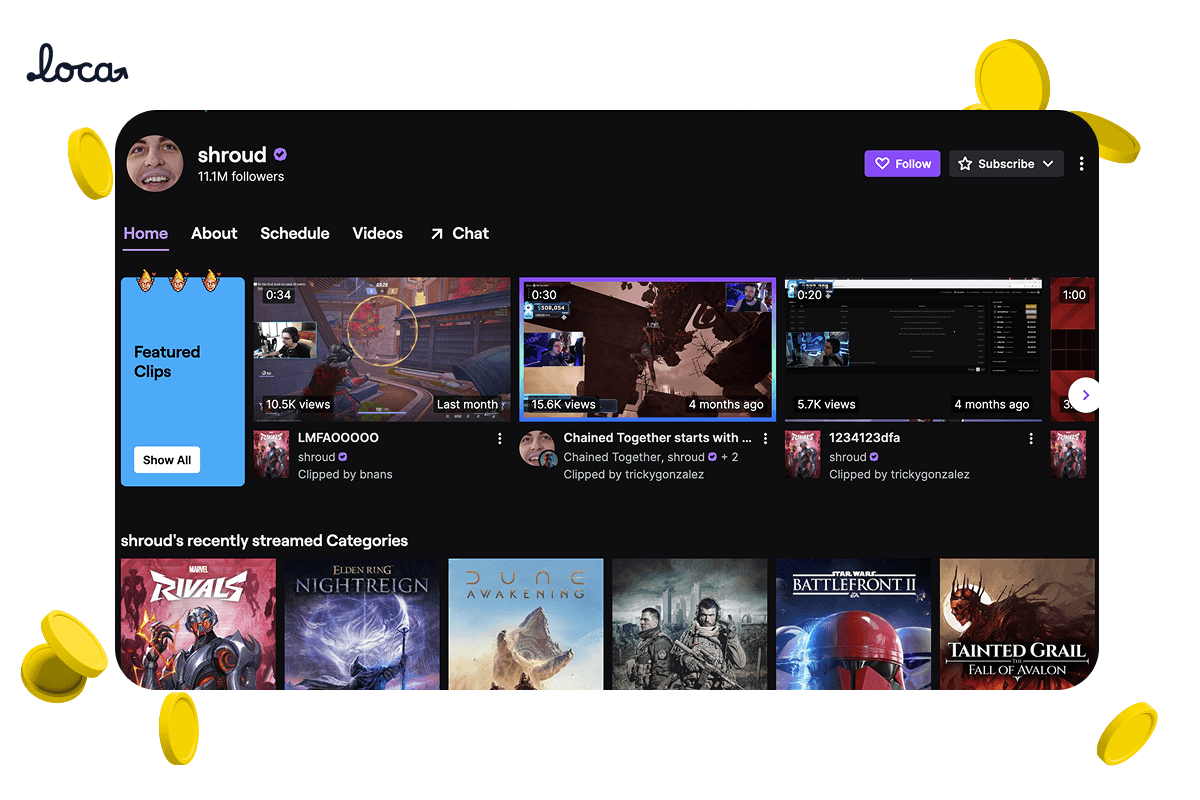Viewport: 1200px width, 800px height.
Task: Play the Chained Together clip thumbnail
Action: 647,349
